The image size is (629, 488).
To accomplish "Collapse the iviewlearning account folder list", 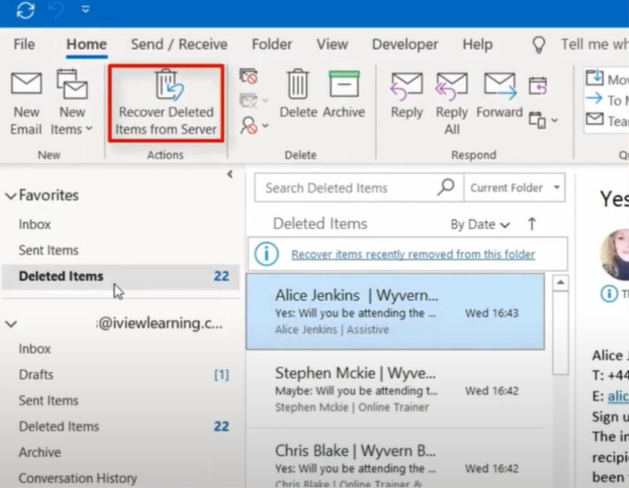I will (11, 324).
